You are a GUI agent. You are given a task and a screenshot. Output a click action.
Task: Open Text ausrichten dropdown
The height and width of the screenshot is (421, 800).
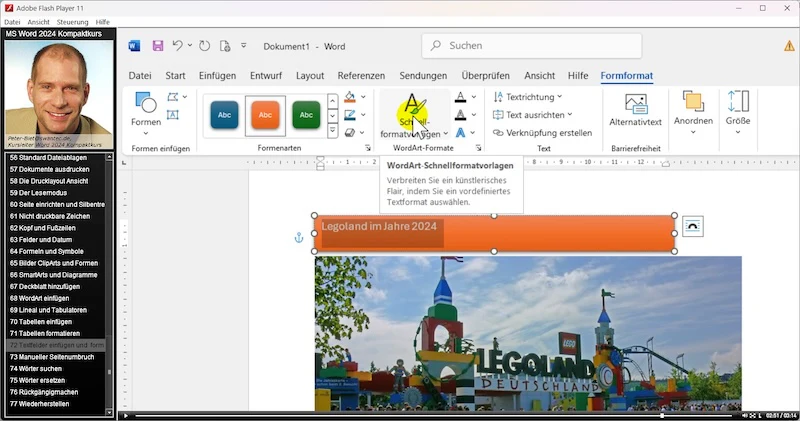(533, 115)
